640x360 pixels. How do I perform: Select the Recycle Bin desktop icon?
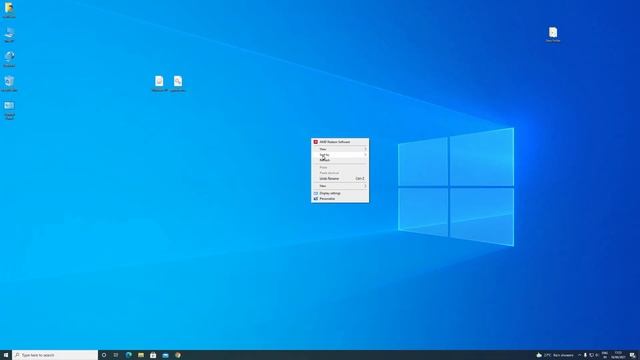pos(9,84)
